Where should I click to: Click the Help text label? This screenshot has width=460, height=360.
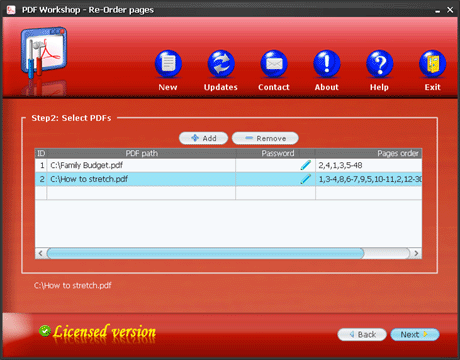tap(379, 87)
